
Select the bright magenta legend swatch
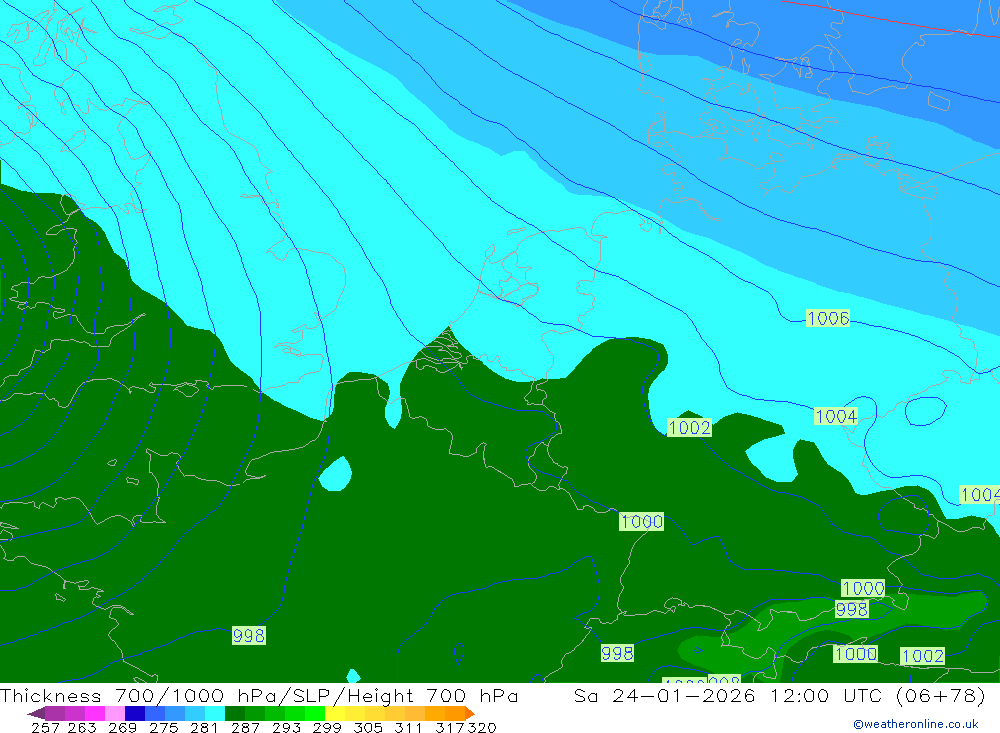click(94, 713)
